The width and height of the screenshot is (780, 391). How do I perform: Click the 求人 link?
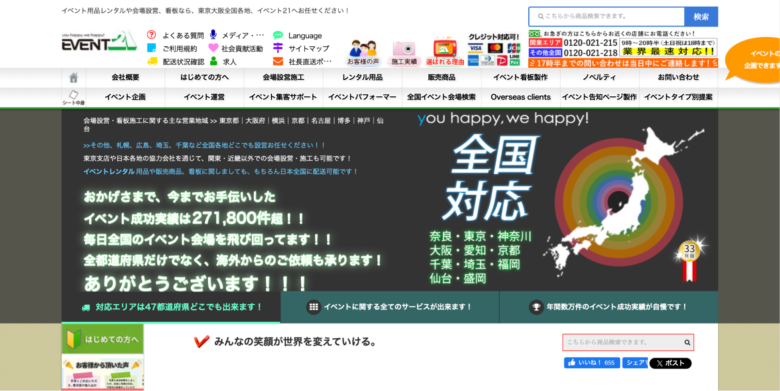(x=229, y=62)
